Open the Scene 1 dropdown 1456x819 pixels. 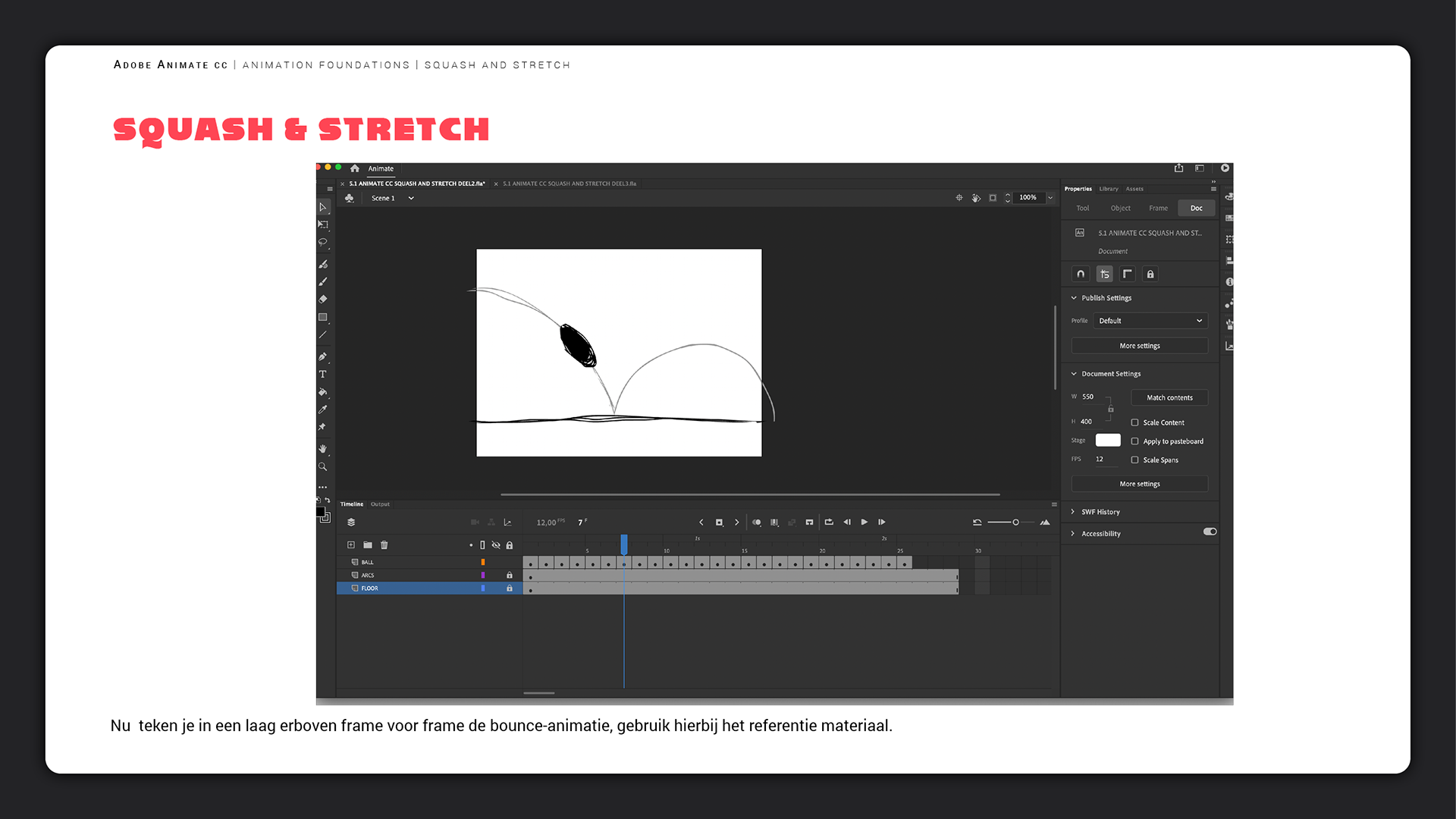point(411,199)
